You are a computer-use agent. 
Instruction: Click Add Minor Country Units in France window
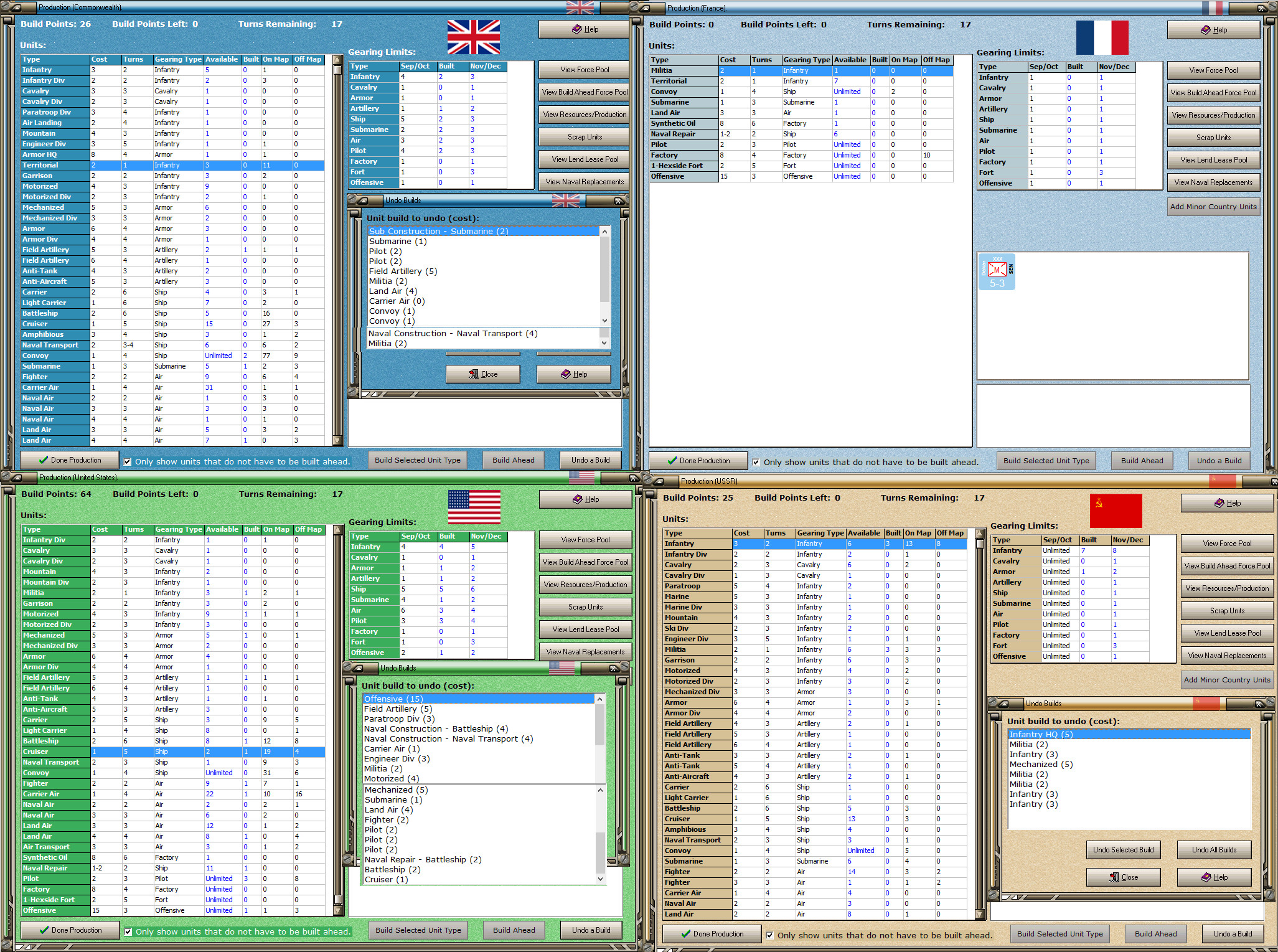(x=1213, y=207)
